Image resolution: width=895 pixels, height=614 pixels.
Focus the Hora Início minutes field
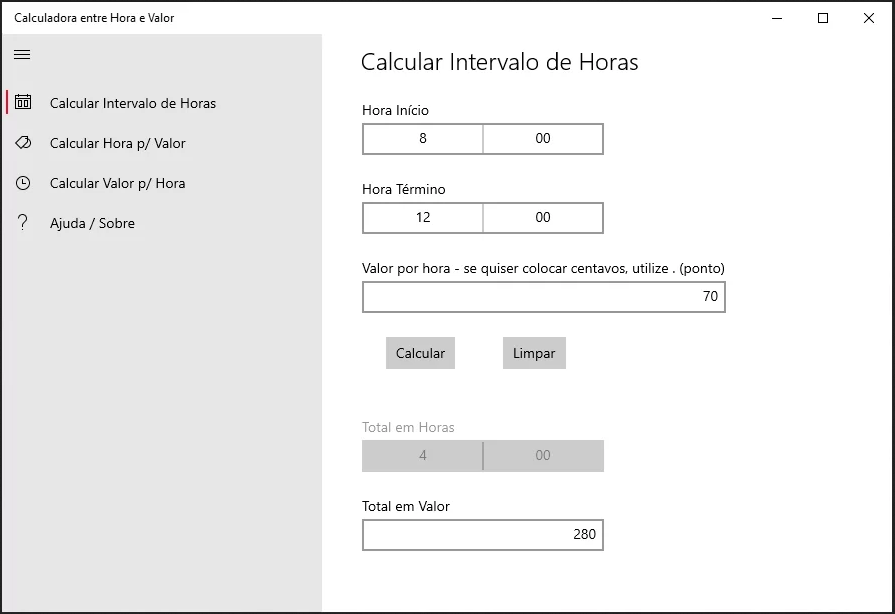[x=543, y=139]
